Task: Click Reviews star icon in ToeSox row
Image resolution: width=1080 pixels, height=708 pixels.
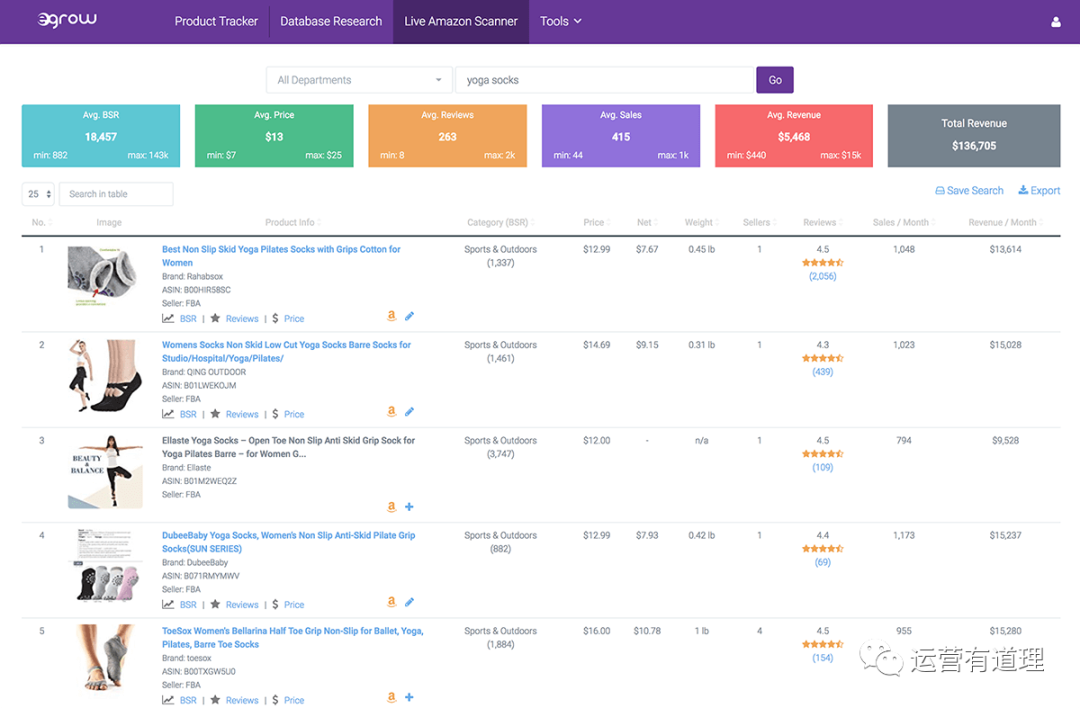Action: [x=216, y=700]
